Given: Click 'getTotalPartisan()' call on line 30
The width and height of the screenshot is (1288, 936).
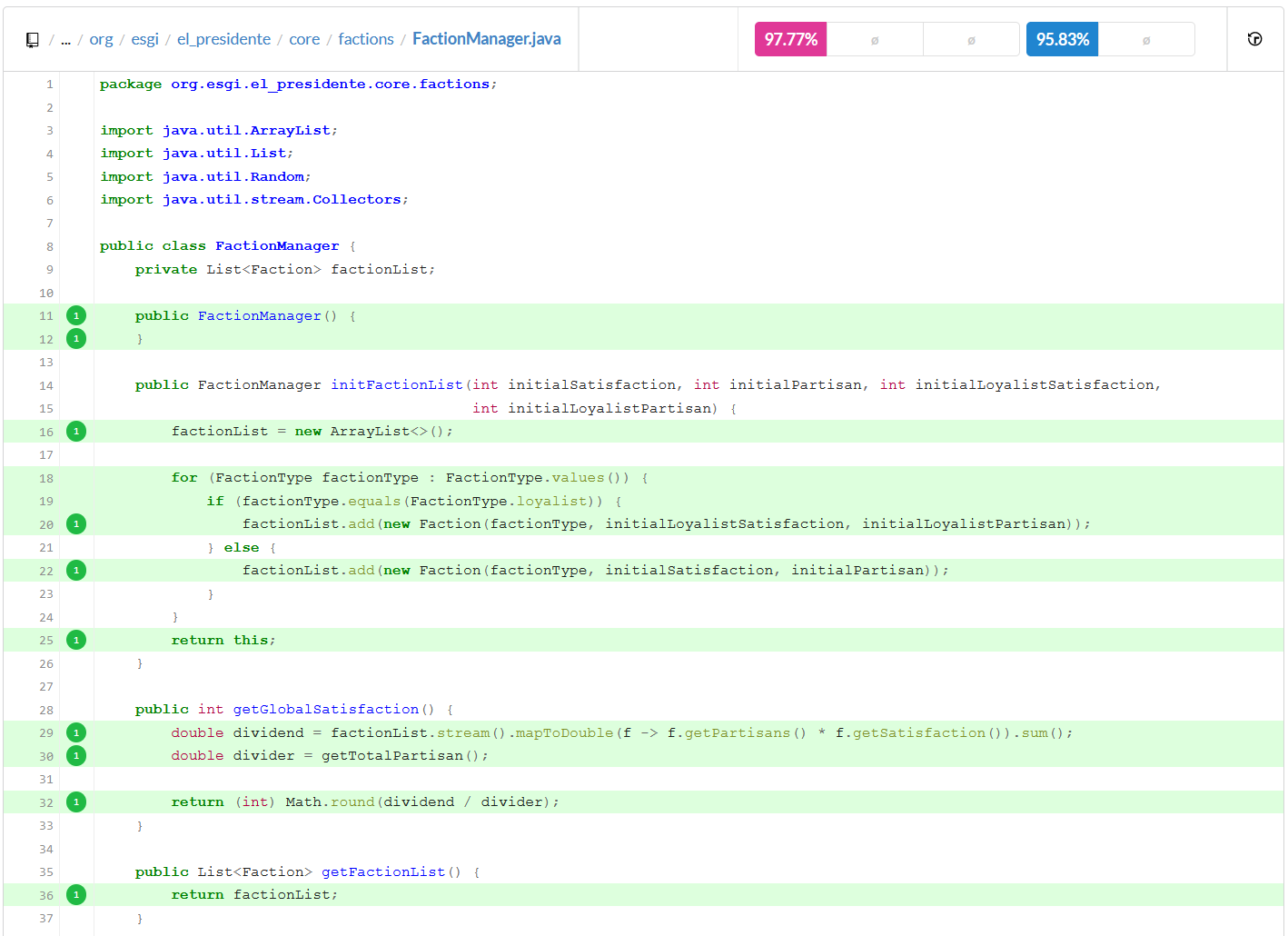Looking at the screenshot, I should [401, 756].
